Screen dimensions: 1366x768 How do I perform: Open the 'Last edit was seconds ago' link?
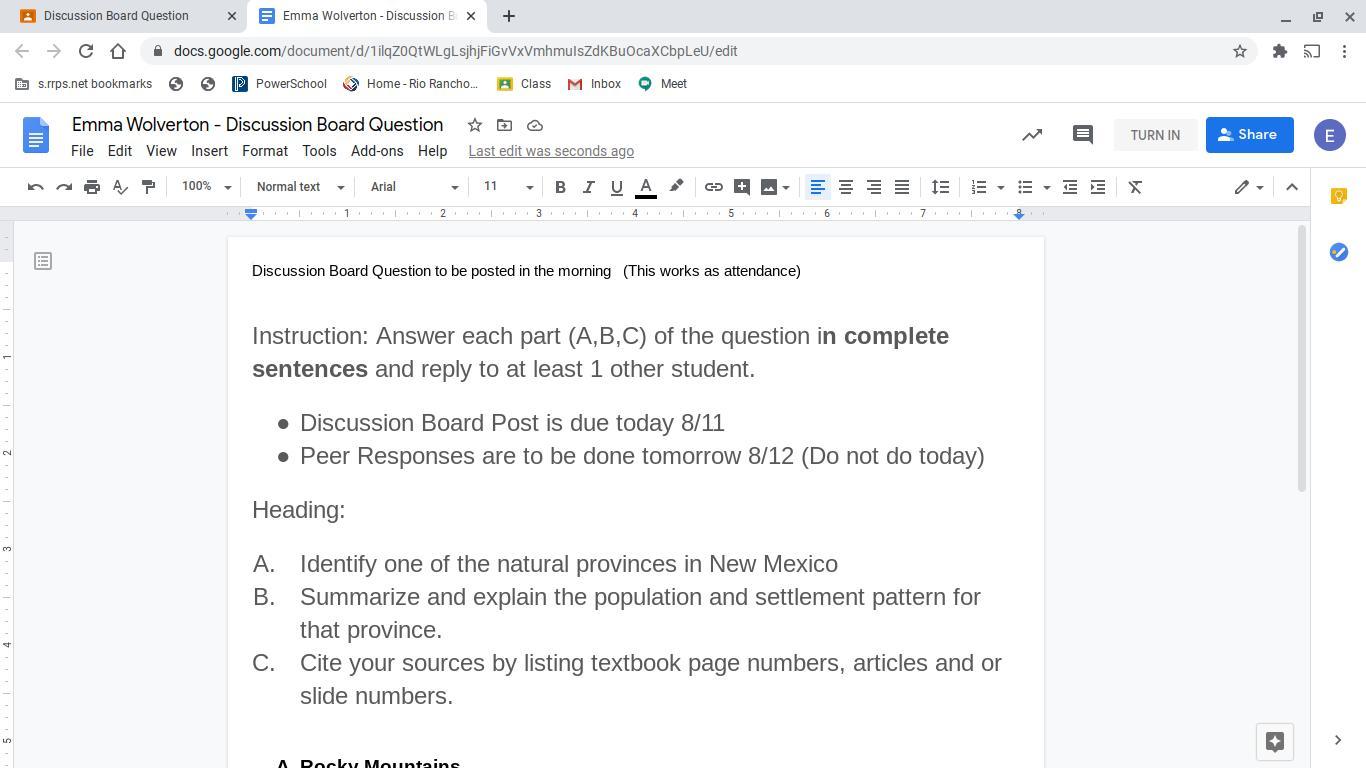(551, 151)
